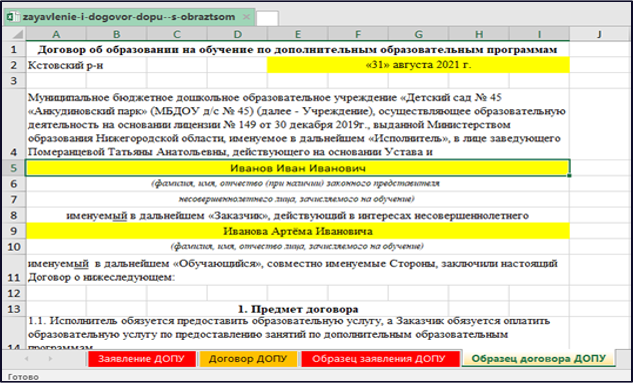Click the fill handle of selected row 5 cell
This screenshot has width=633, height=383.
coord(570,176)
